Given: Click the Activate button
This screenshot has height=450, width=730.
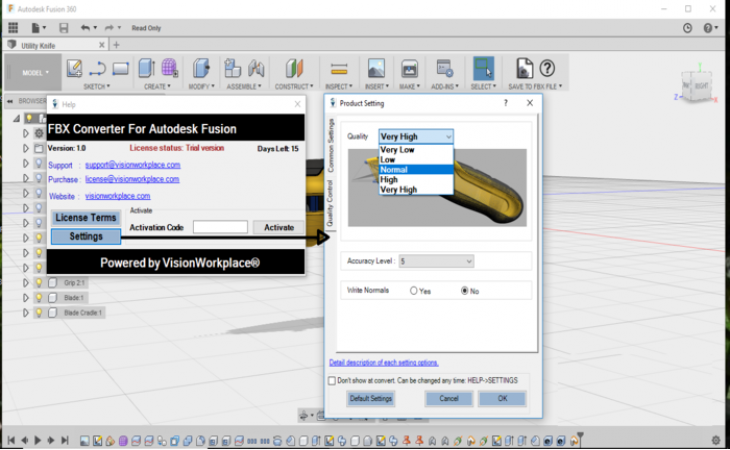Looking at the screenshot, I should [x=279, y=227].
